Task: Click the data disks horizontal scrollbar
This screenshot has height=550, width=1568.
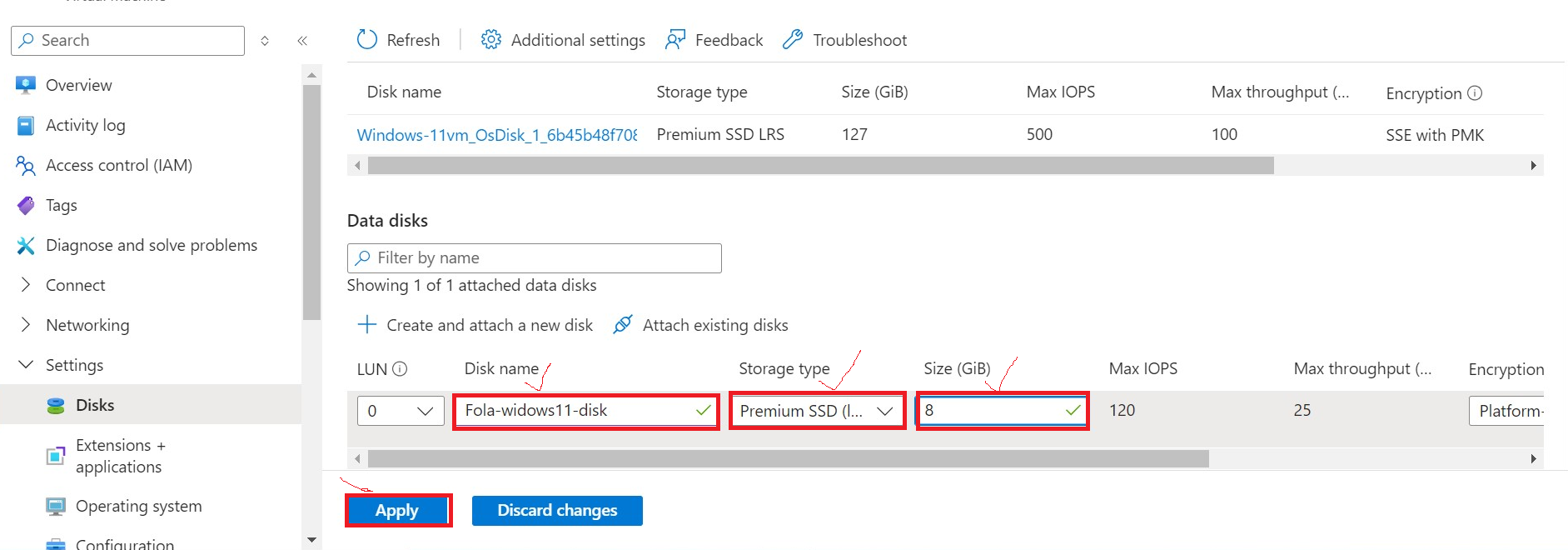Action: point(788,459)
